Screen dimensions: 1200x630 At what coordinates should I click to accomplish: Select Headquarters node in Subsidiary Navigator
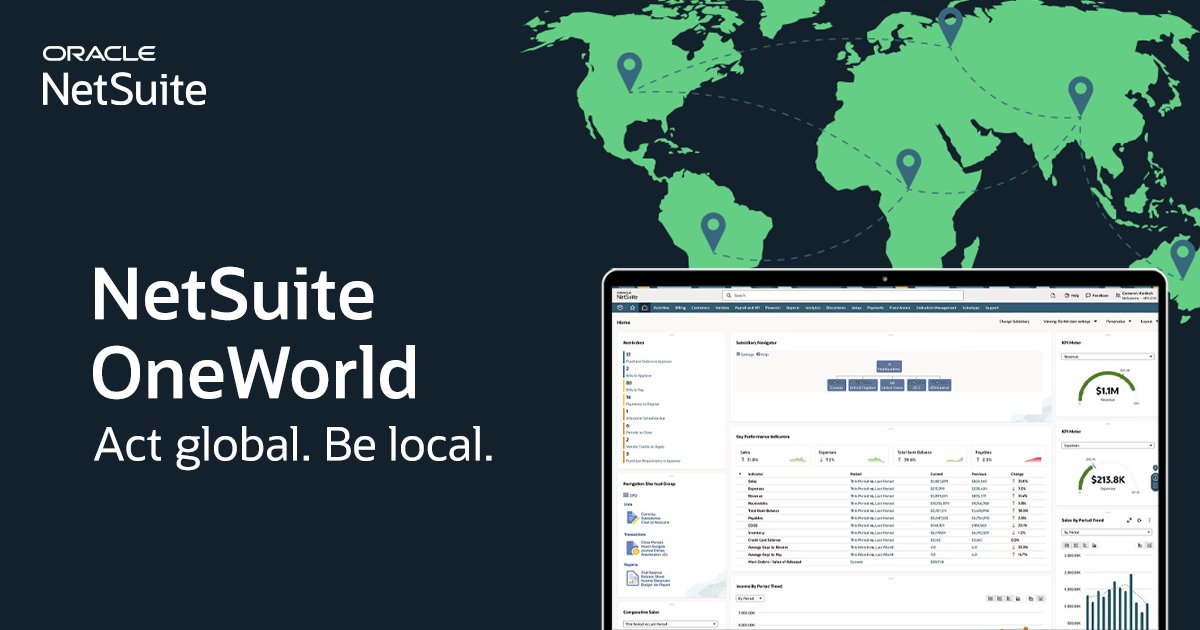[889, 367]
